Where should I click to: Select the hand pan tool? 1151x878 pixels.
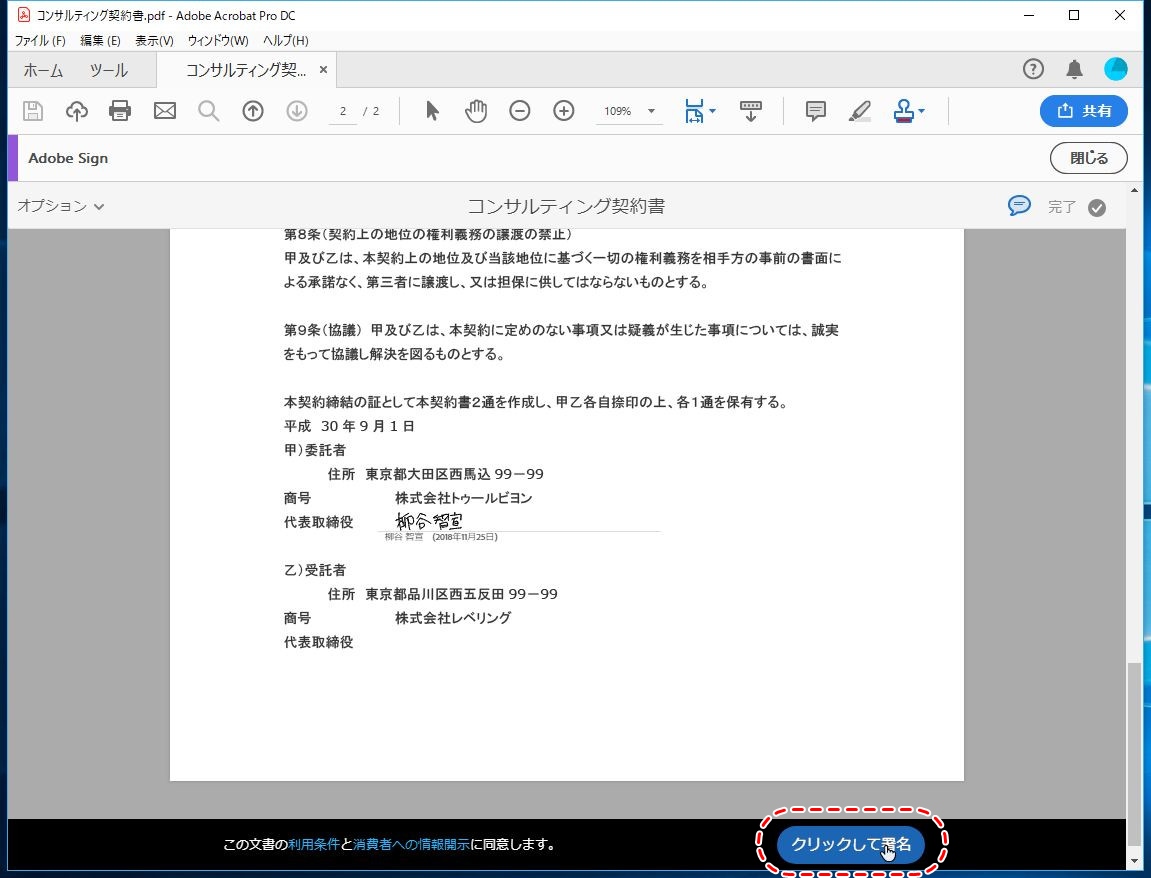(x=476, y=111)
